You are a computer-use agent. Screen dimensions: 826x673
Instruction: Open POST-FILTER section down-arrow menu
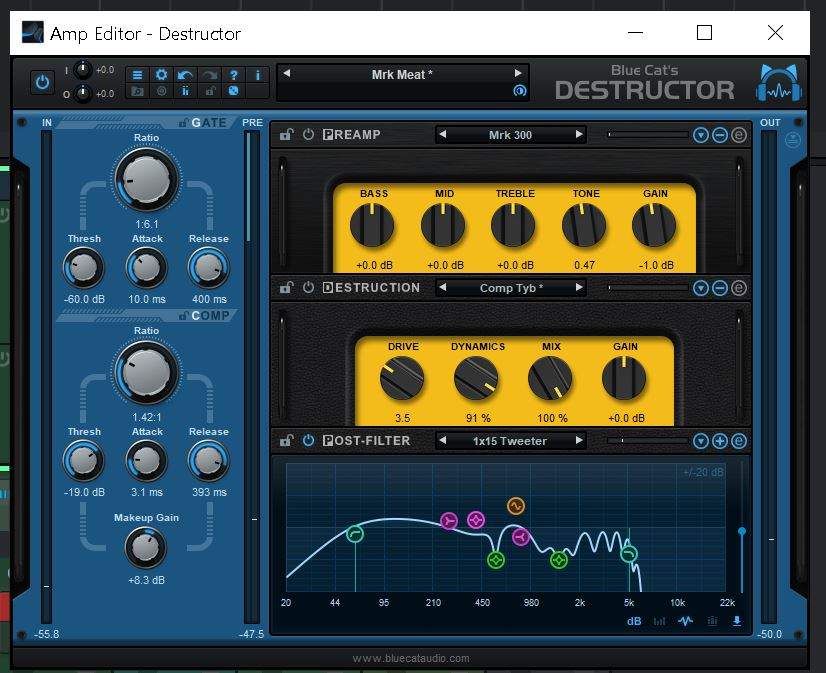[701, 441]
